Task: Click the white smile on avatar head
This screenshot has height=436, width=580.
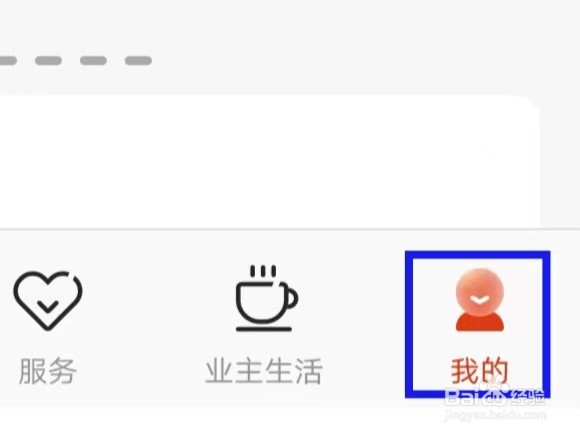Action: coord(480,300)
